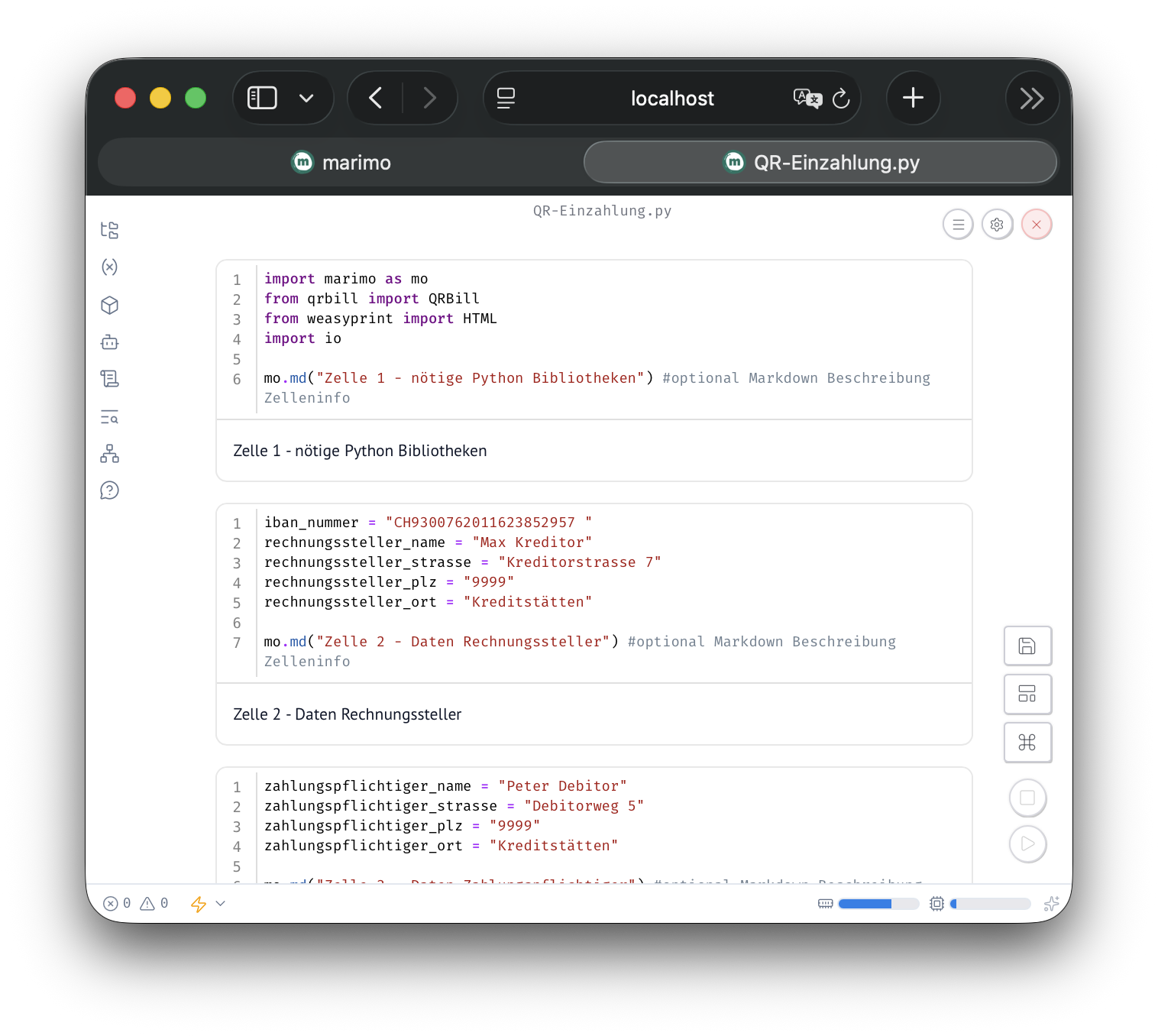Expand the sidebar tab group chevron

[306, 98]
